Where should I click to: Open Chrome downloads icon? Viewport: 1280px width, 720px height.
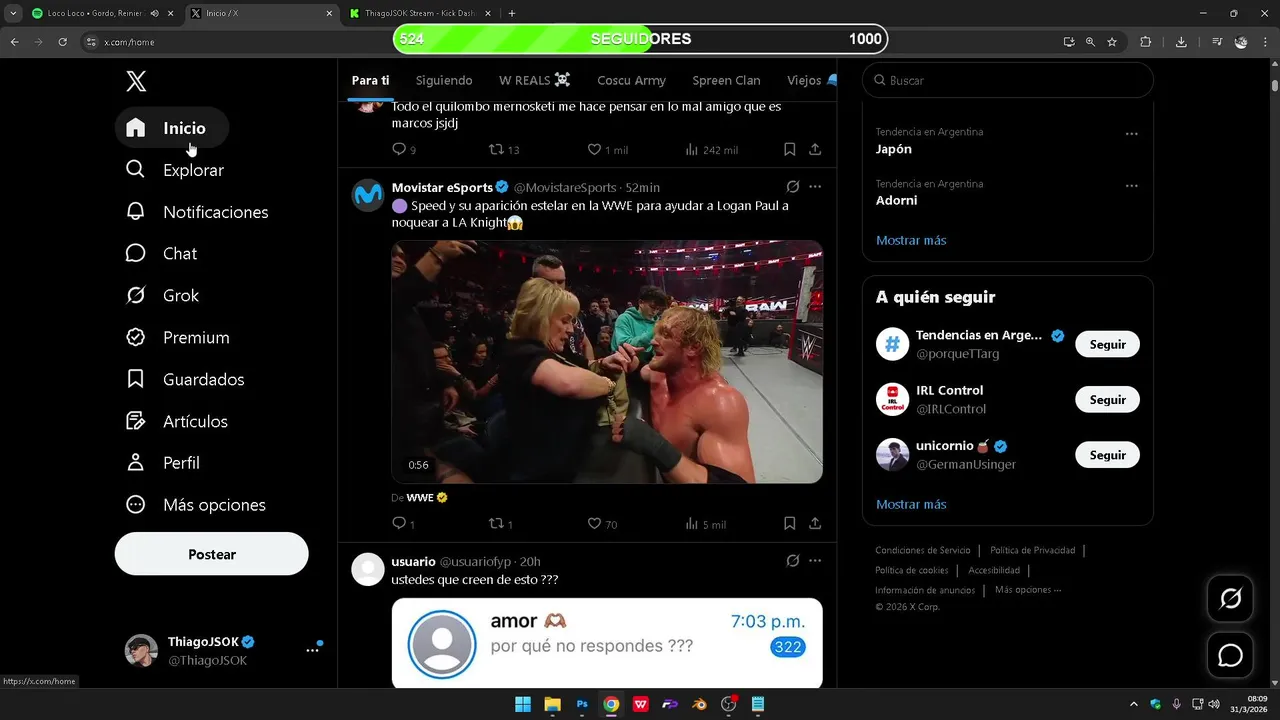coord(1181,42)
